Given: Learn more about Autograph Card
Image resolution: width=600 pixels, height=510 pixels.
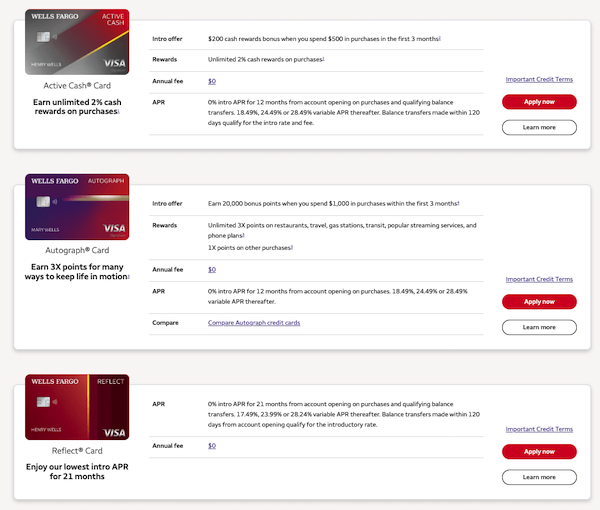Looking at the screenshot, I should point(539,327).
